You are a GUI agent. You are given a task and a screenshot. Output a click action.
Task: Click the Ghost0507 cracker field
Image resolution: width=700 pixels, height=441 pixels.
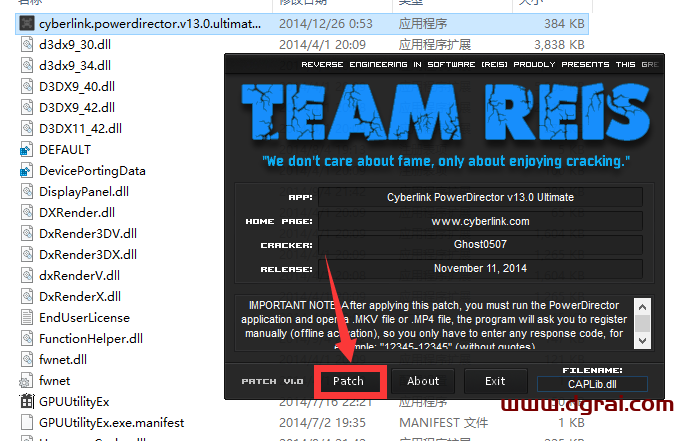pos(480,245)
